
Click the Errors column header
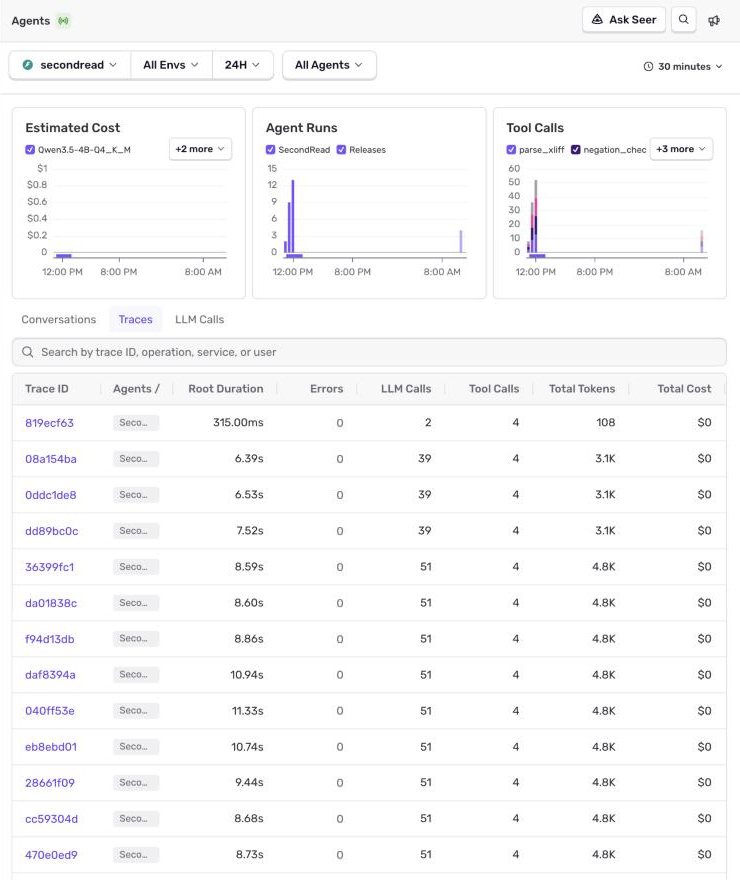click(x=327, y=388)
